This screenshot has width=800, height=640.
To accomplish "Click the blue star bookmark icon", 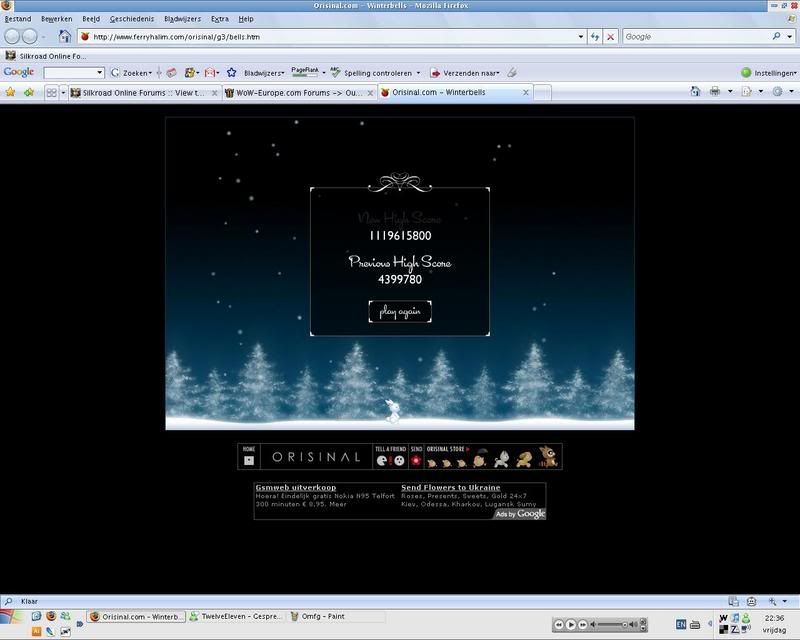I will click(232, 73).
